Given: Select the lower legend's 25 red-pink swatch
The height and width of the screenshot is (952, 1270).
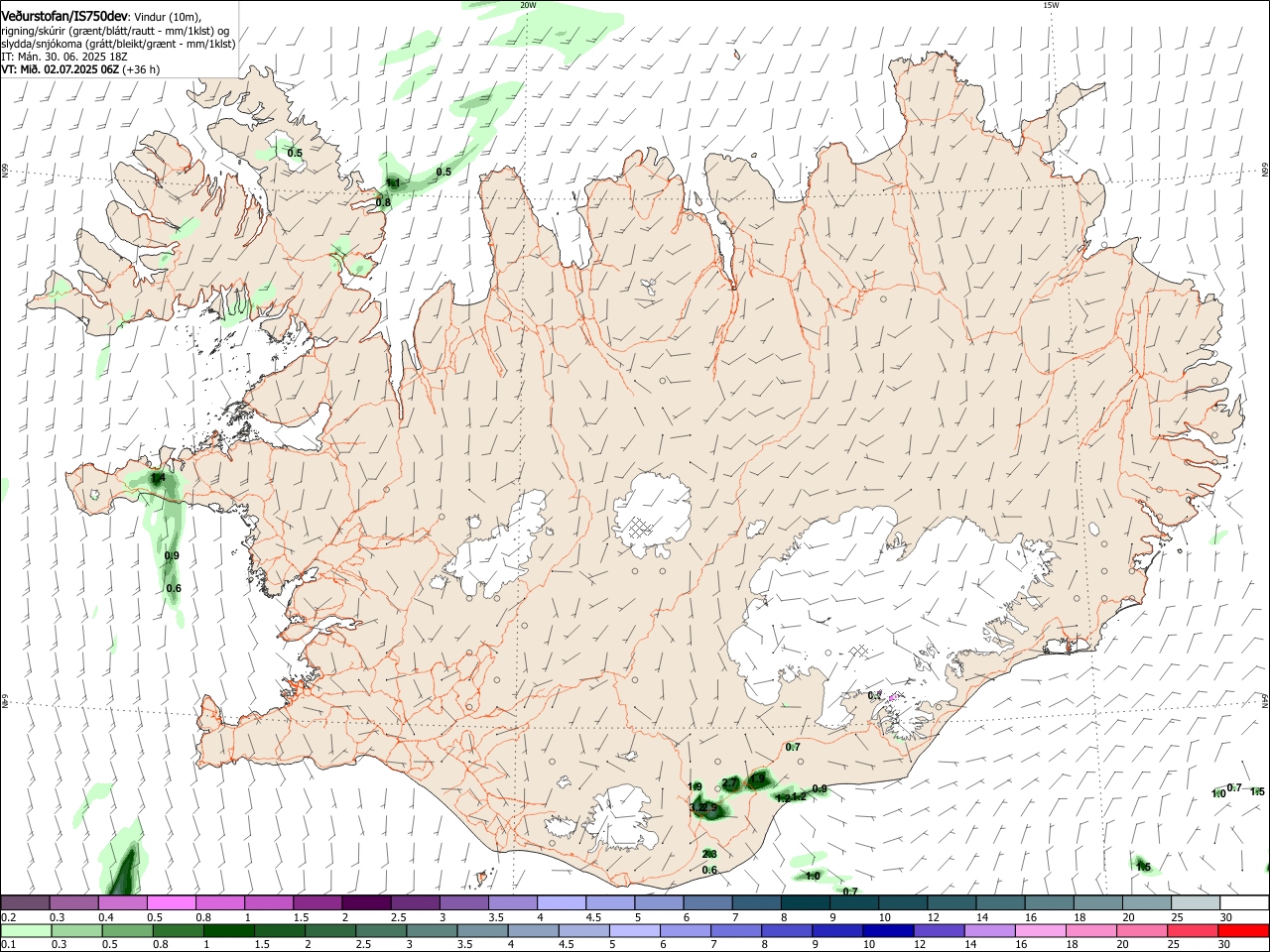Looking at the screenshot, I should [x=1193, y=931].
